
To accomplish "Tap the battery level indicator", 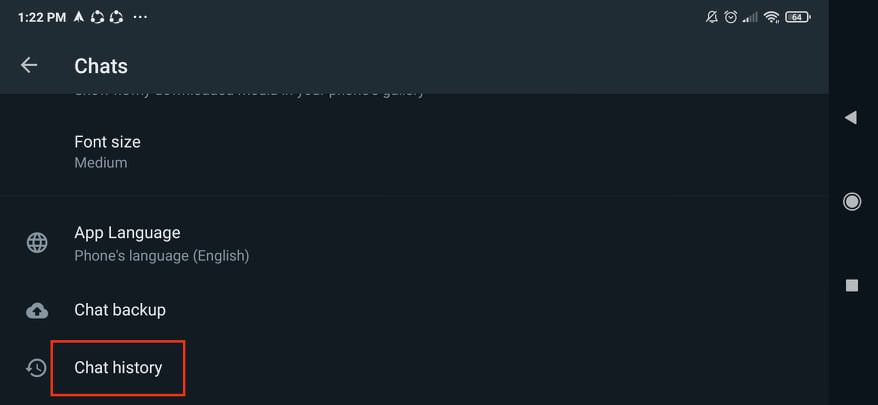I will click(x=798, y=17).
